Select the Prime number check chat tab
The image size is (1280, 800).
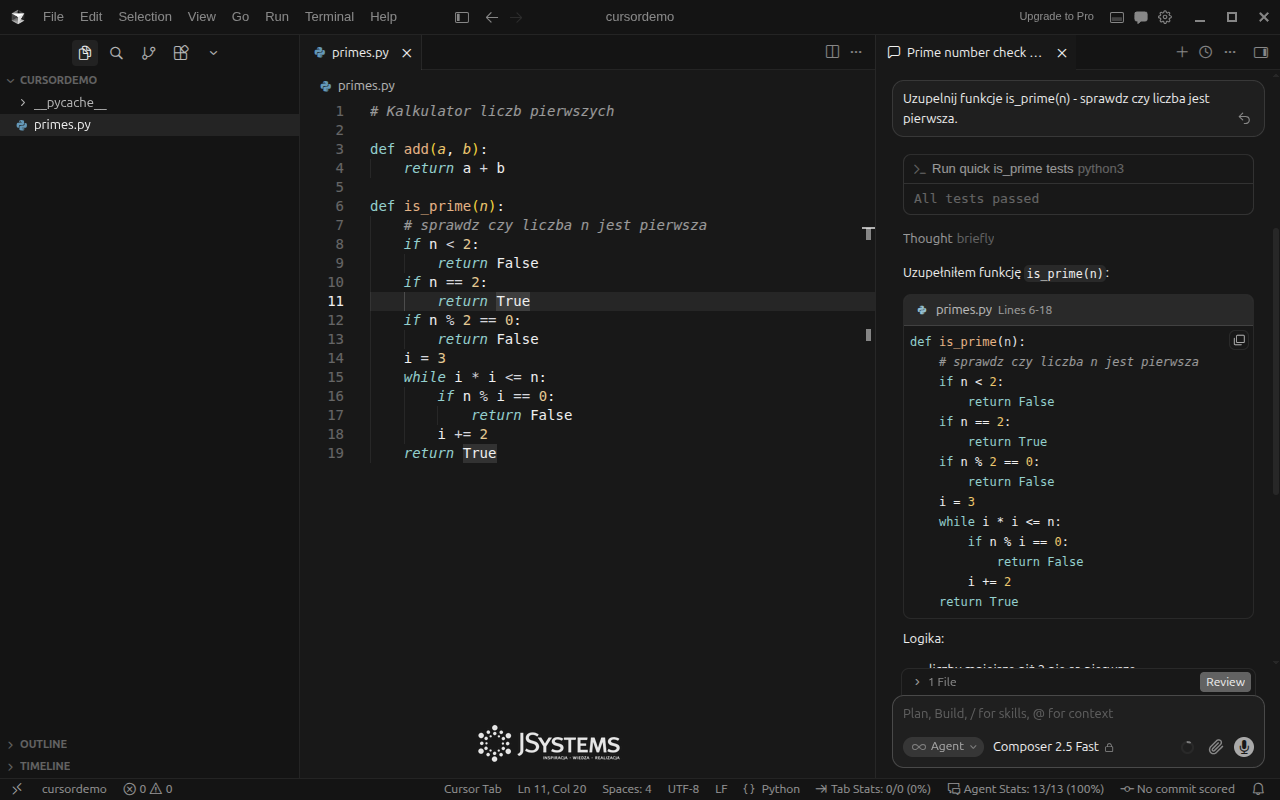pyautogui.click(x=974, y=53)
